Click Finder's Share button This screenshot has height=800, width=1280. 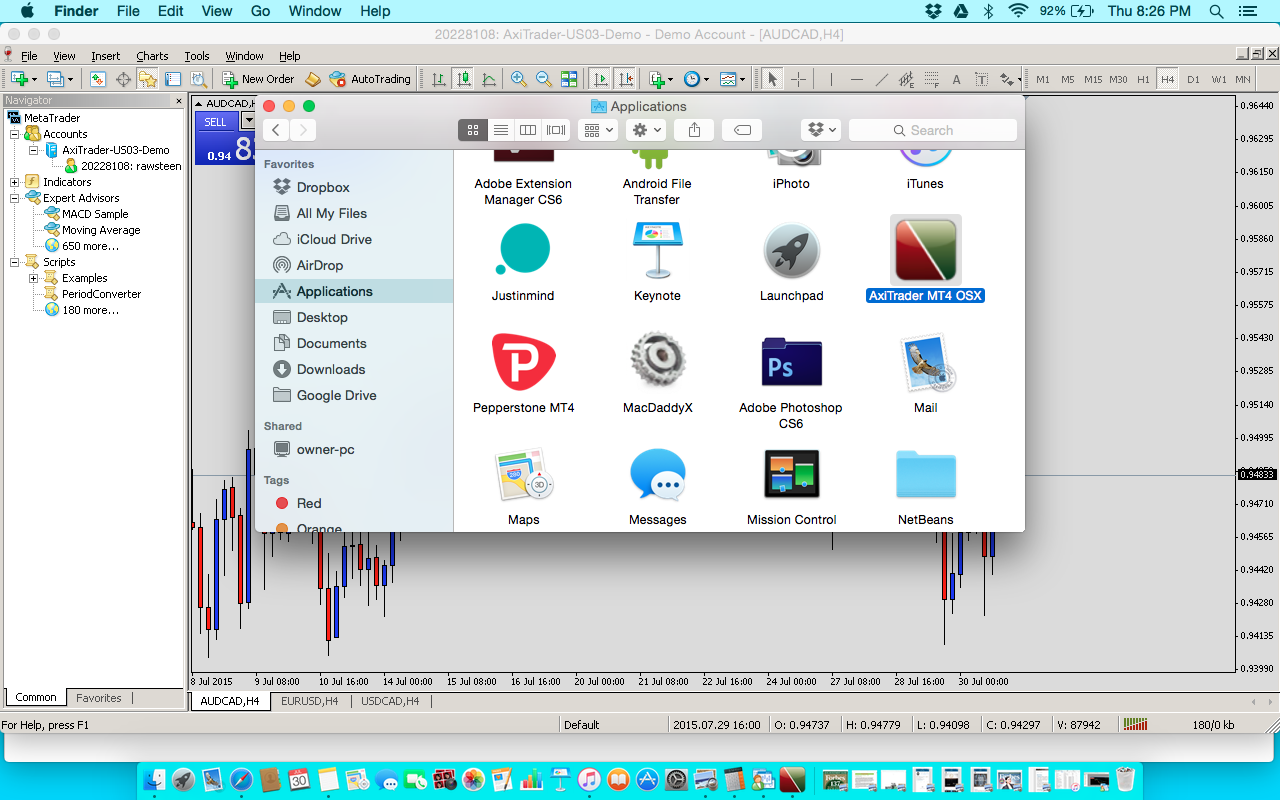pyautogui.click(x=694, y=130)
